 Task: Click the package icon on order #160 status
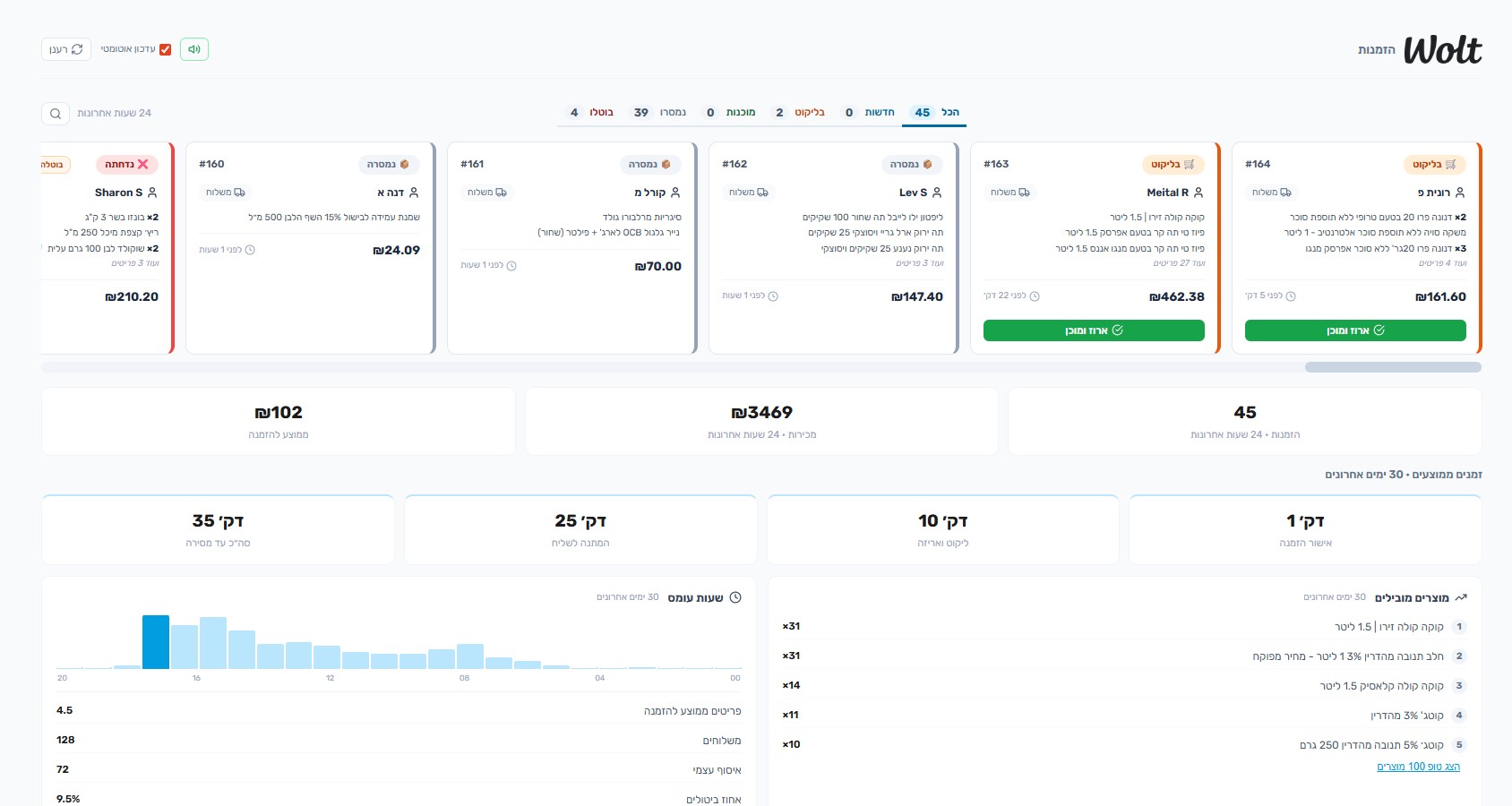[x=405, y=165]
